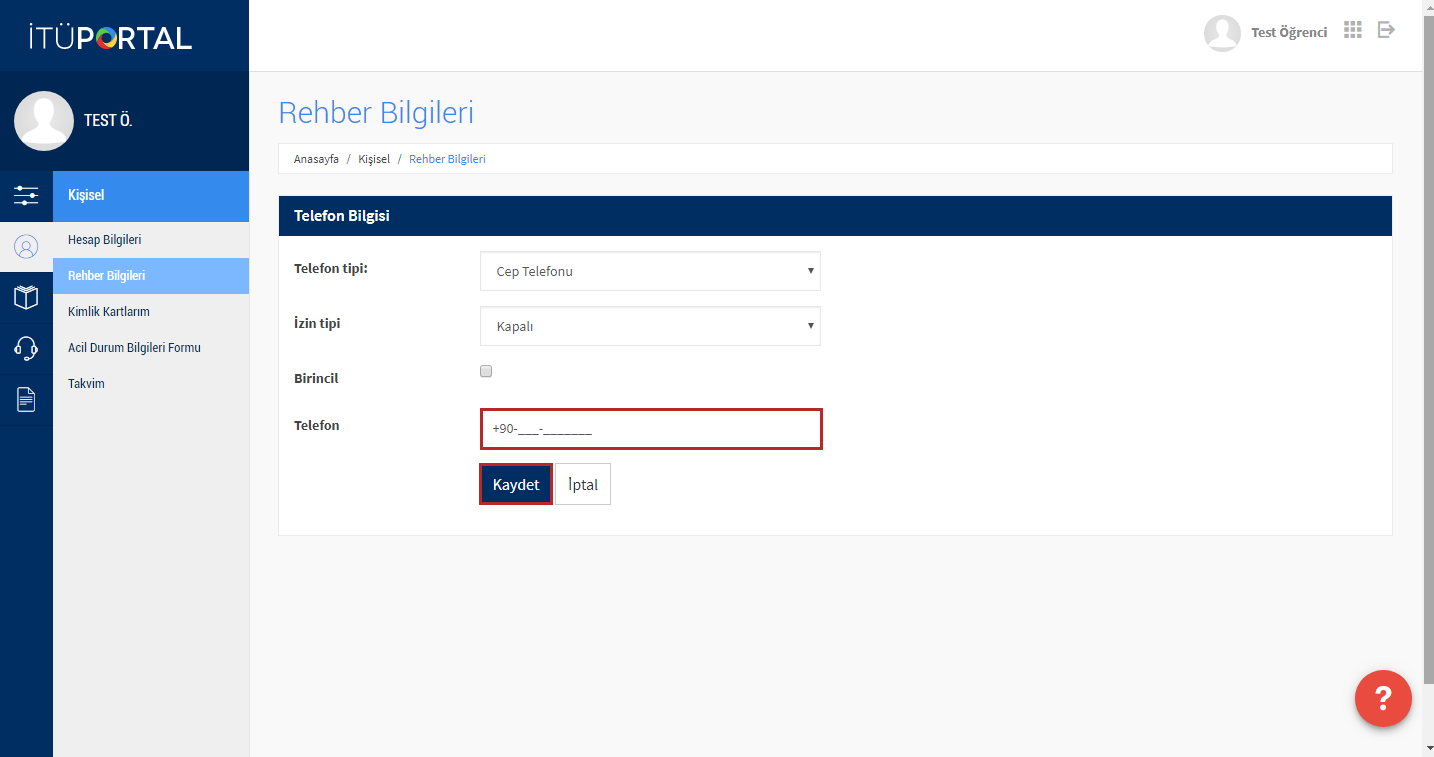Open Acil Durum Bilgileri Formu
Screen dimensions: 1434x757
(134, 348)
